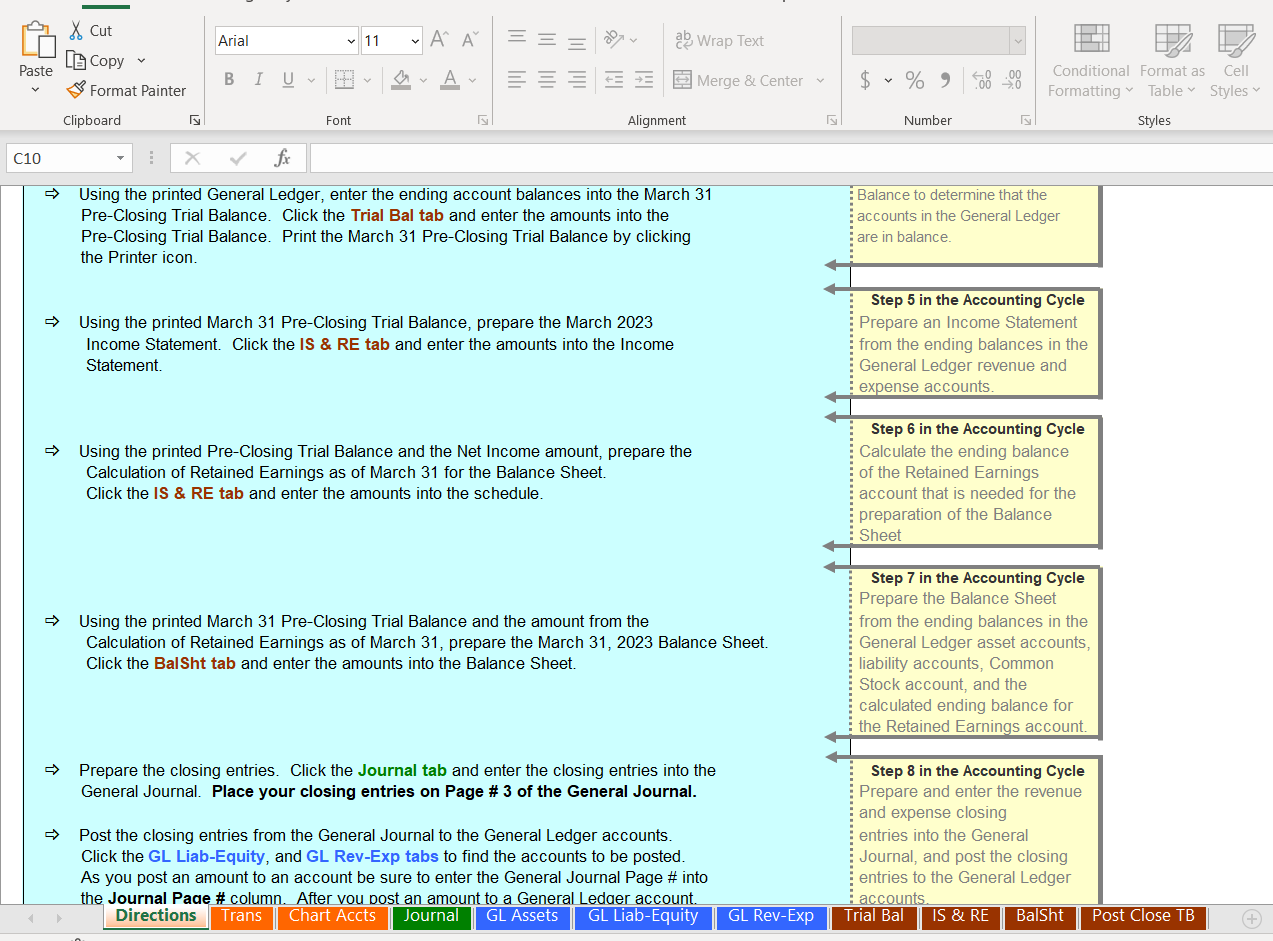Decrease font size icon
The height and width of the screenshot is (941, 1273).
click(470, 40)
